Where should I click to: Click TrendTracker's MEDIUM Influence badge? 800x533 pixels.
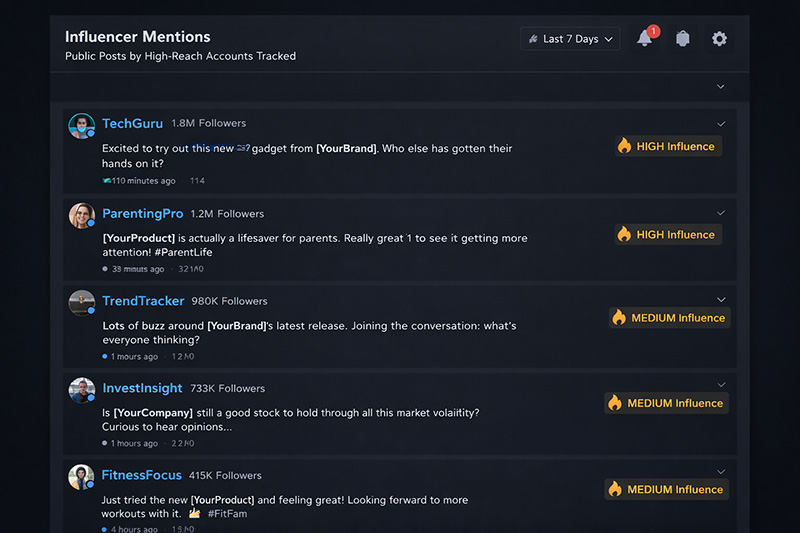point(669,318)
